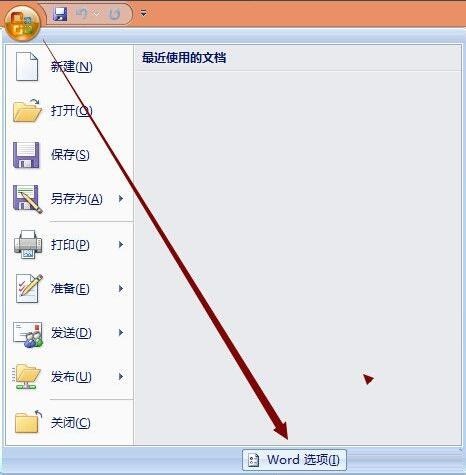
Task: Click the floppy disk icon for 保存
Action: (x=26, y=155)
